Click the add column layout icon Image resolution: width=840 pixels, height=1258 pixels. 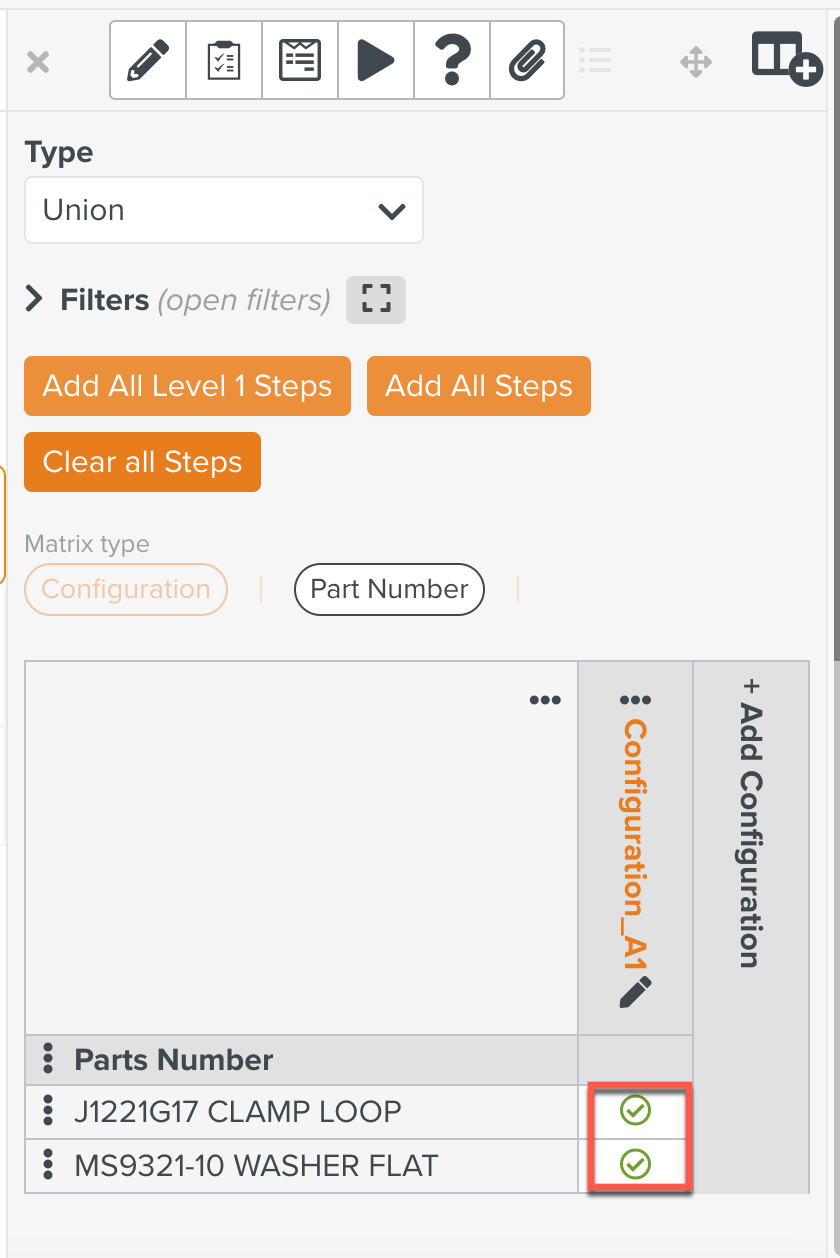[x=787, y=58]
